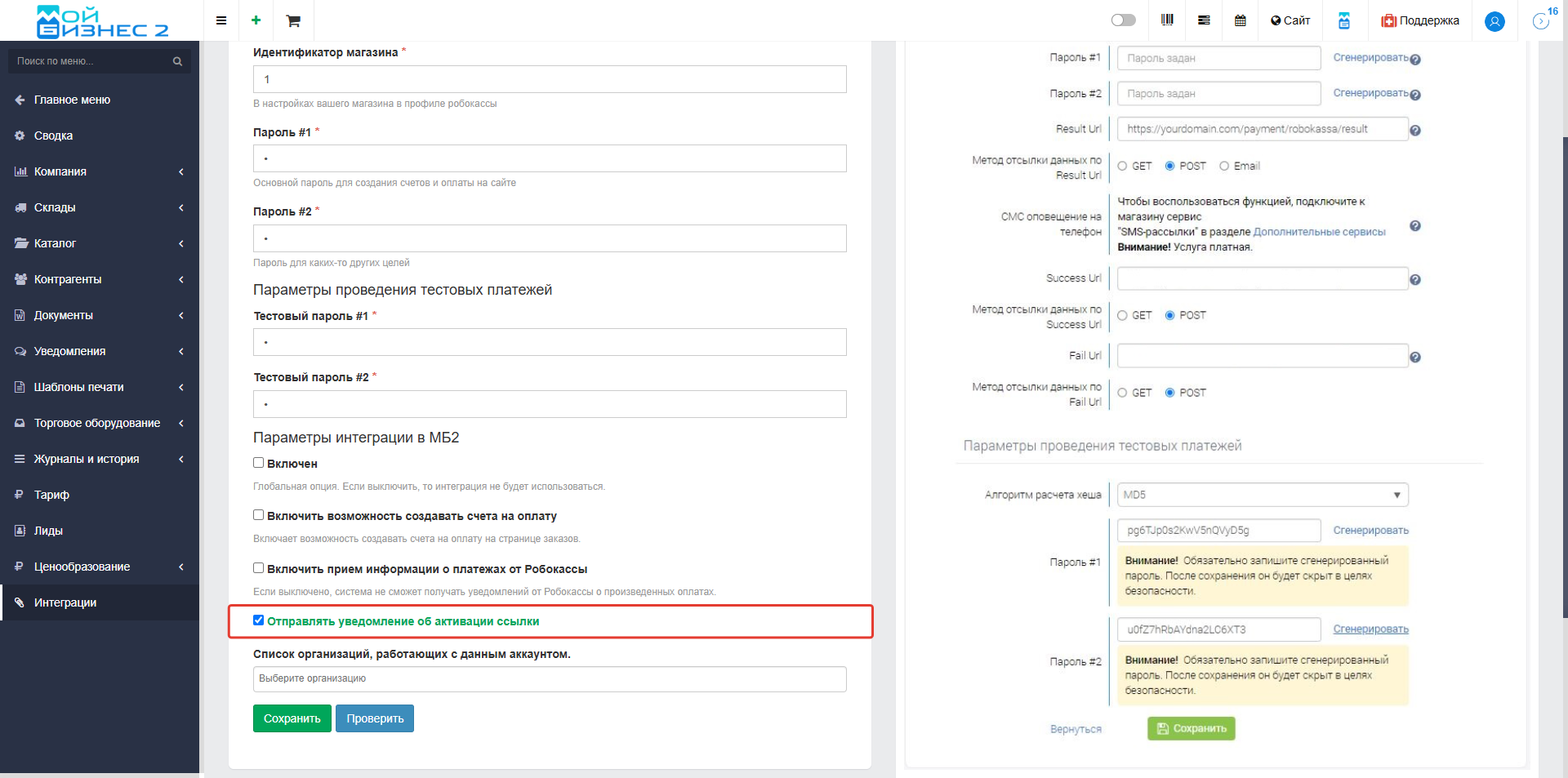Uncheck "Отправлять уведомление об активации ссылки"
The width and height of the screenshot is (1568, 778).
(x=259, y=620)
